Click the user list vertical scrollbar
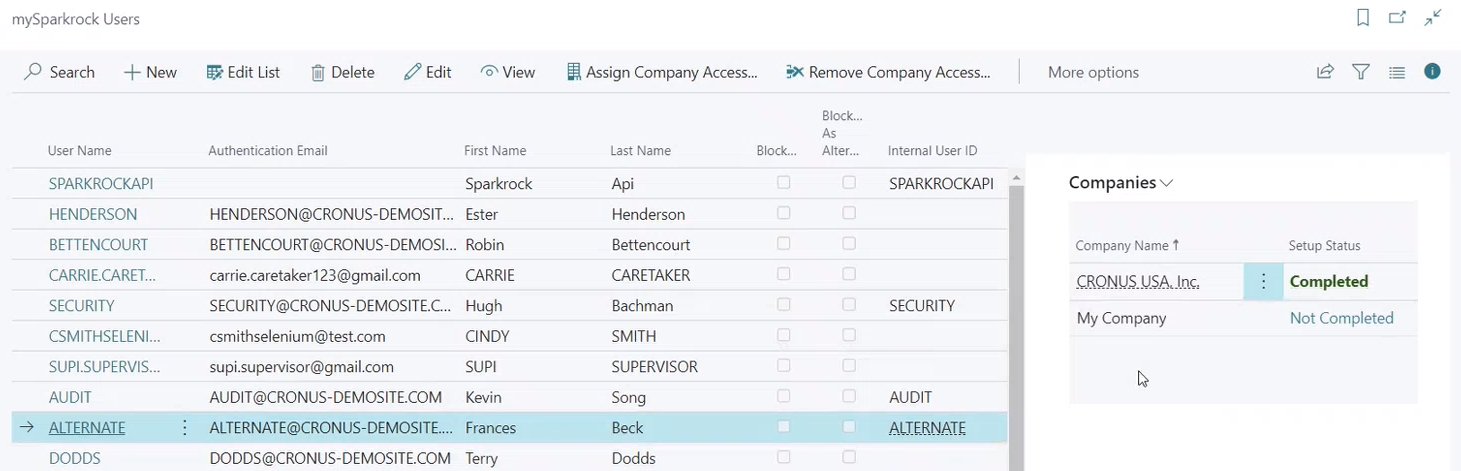The width and height of the screenshot is (1461, 471). (x=1016, y=328)
